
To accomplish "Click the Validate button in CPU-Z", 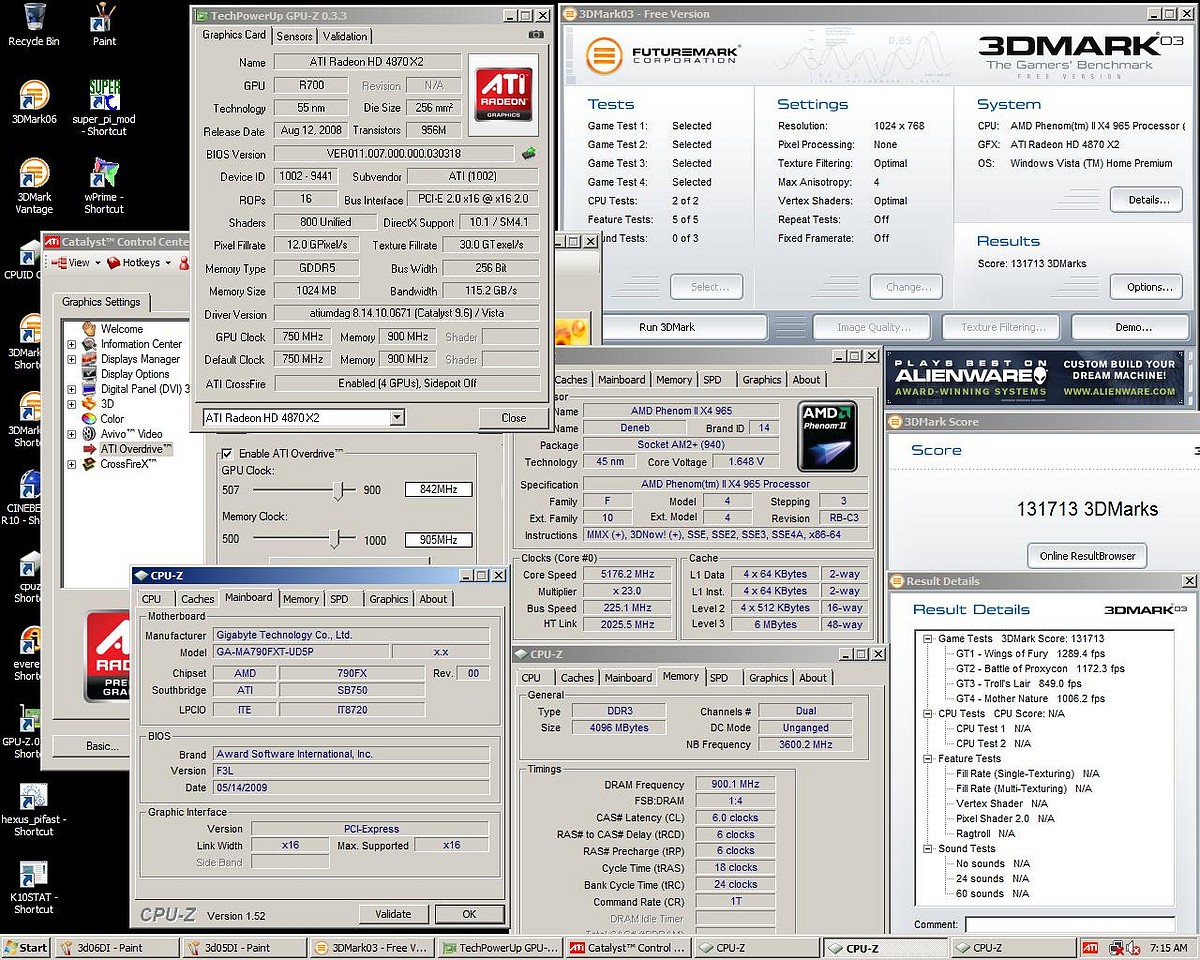I will click(x=393, y=913).
